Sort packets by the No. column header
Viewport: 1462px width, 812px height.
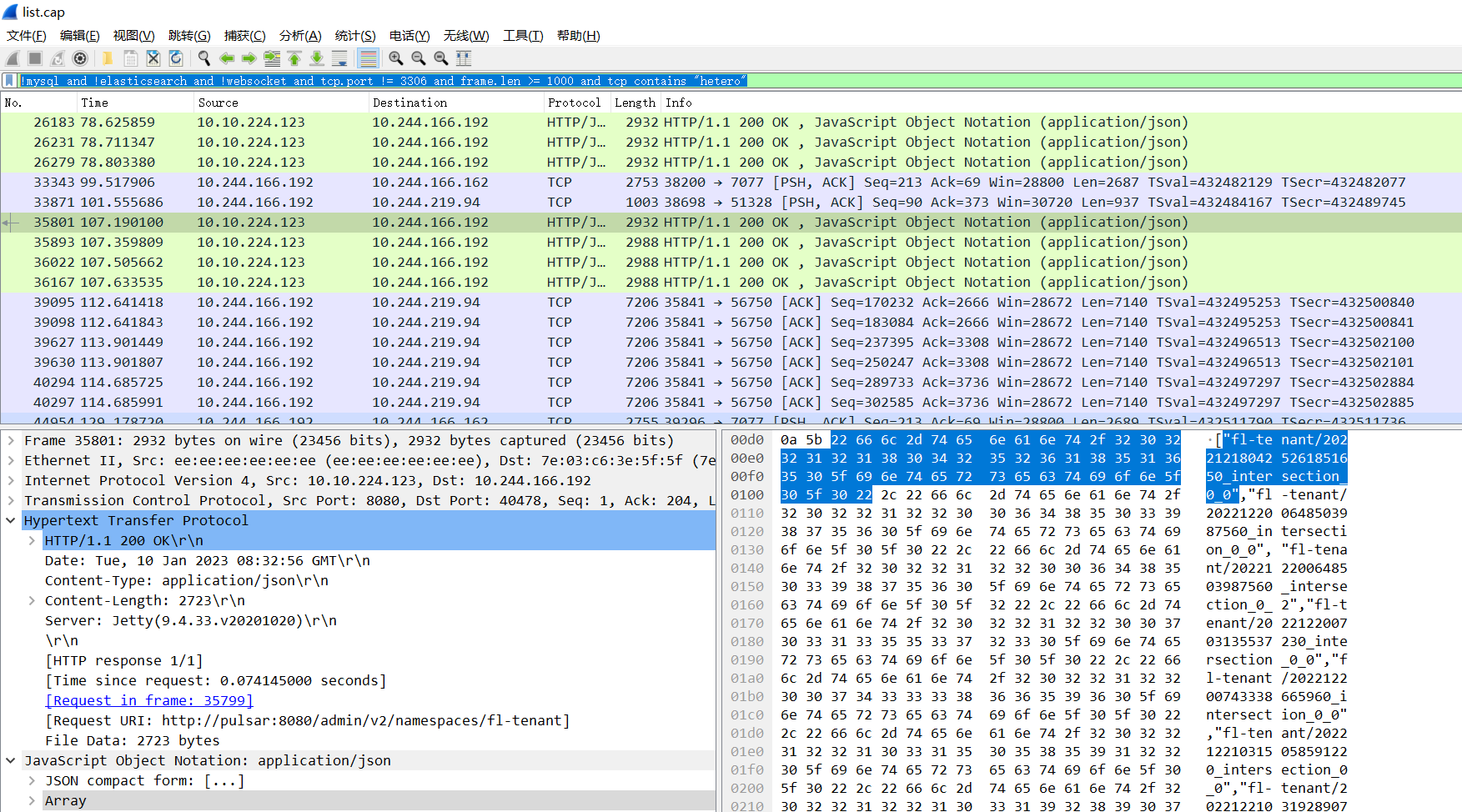(38, 103)
